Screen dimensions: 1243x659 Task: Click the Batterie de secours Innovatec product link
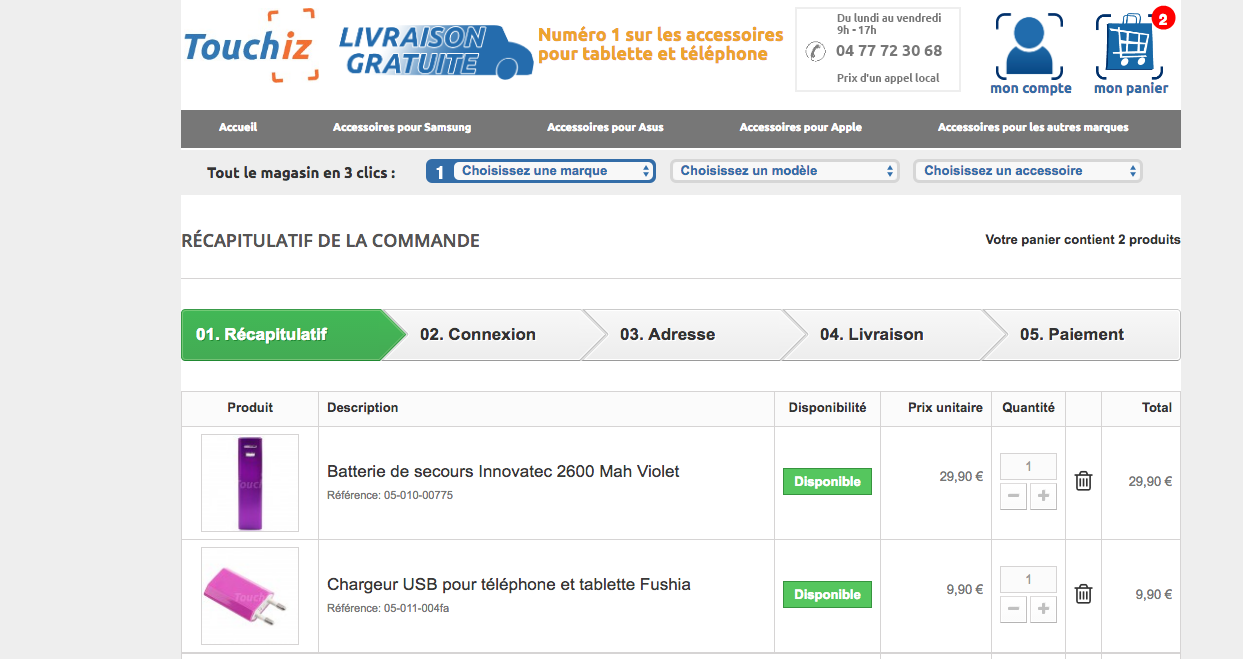[503, 471]
